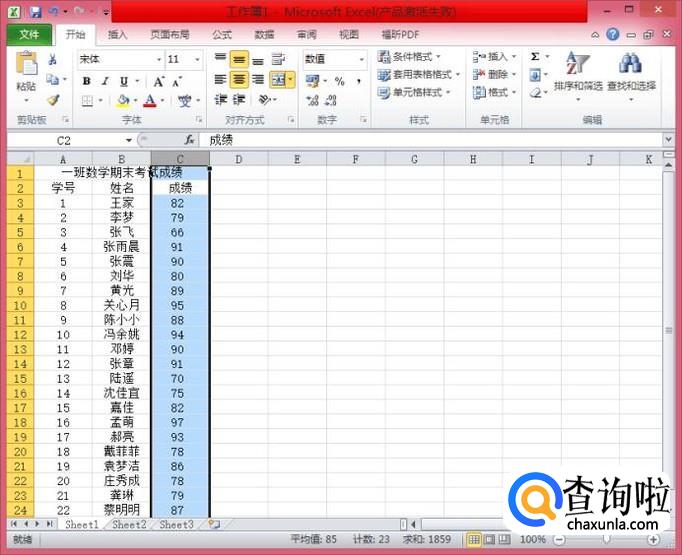Viewport: 682px width, 555px height.
Task: Open Cell Styles dropdown
Action: (x=414, y=92)
